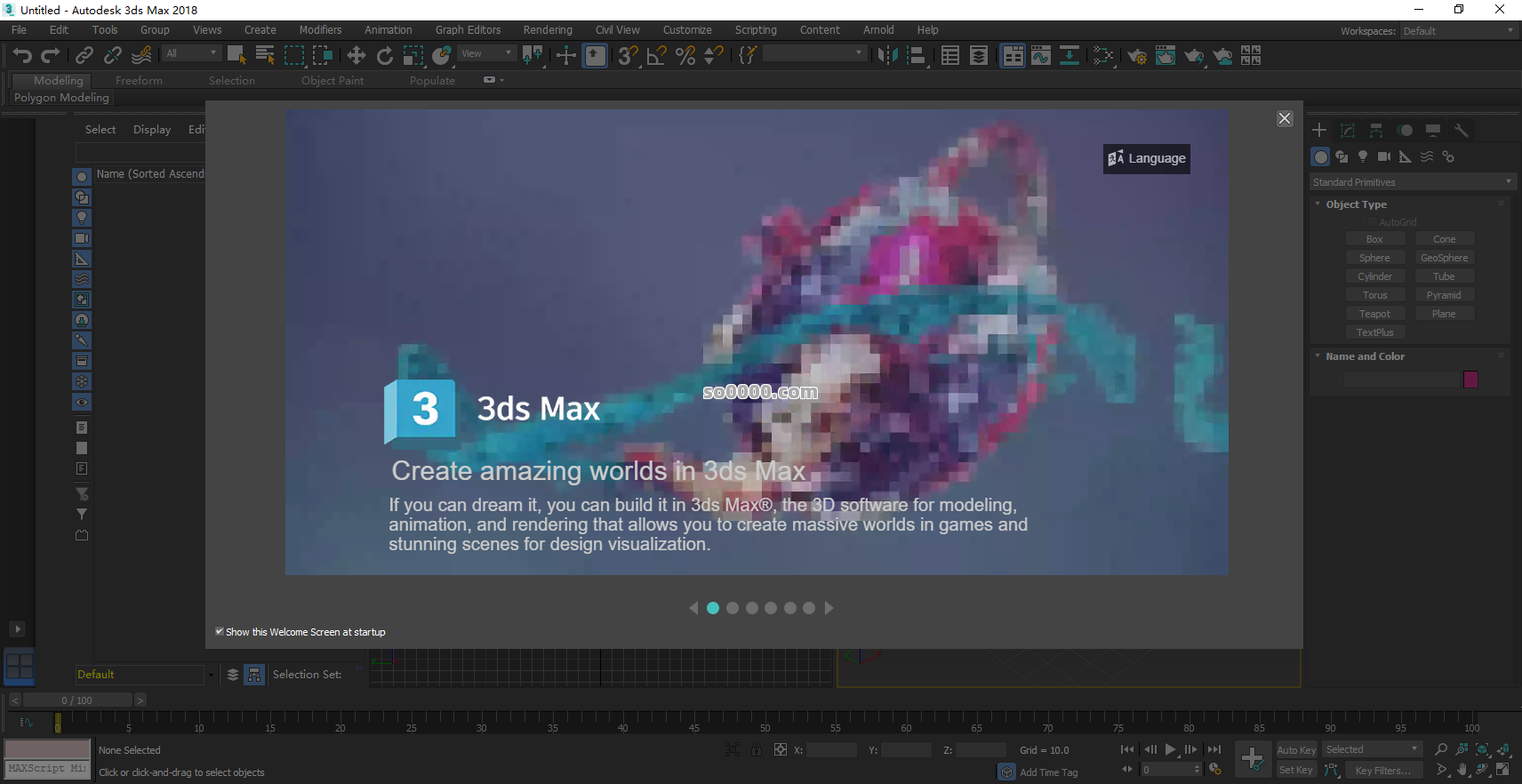Click the Rectangular Selection Region icon
The height and width of the screenshot is (784, 1522).
(294, 56)
